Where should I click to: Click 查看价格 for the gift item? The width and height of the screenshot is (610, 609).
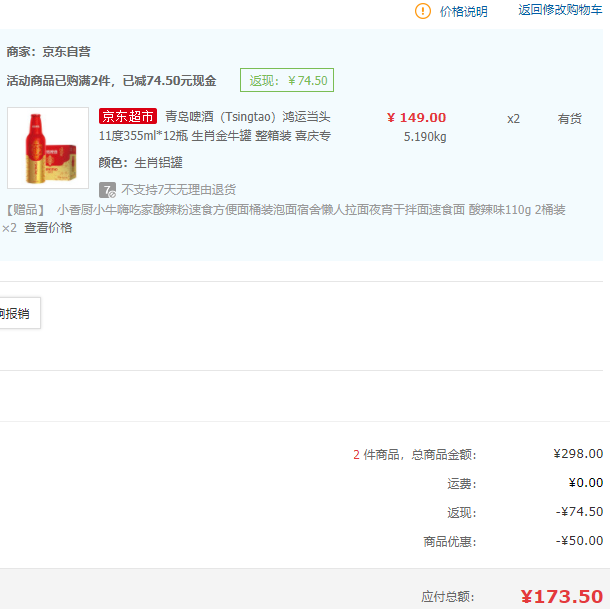[48, 227]
